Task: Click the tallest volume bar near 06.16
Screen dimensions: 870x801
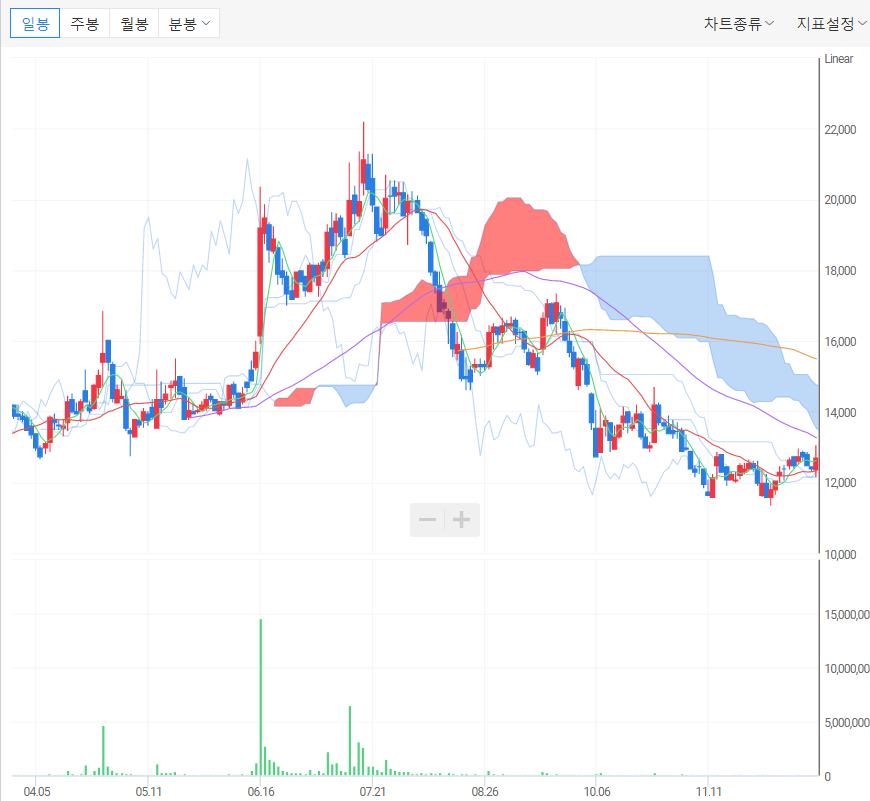Action: click(x=261, y=697)
